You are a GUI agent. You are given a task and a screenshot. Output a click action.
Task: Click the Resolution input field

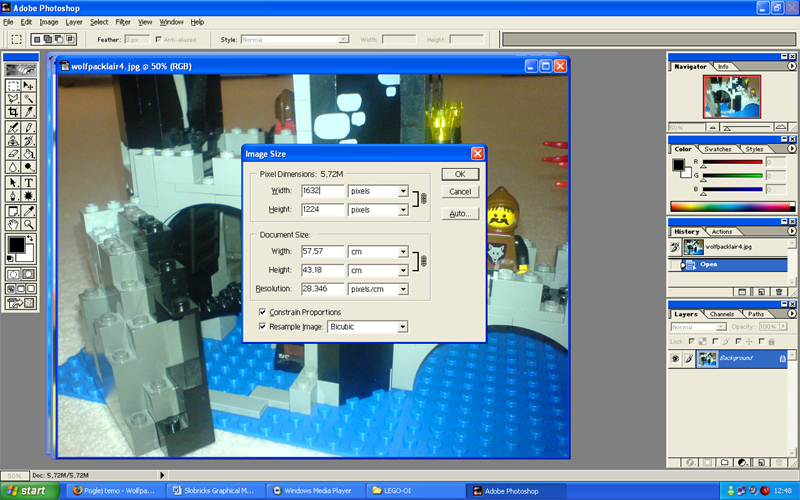[322, 289]
